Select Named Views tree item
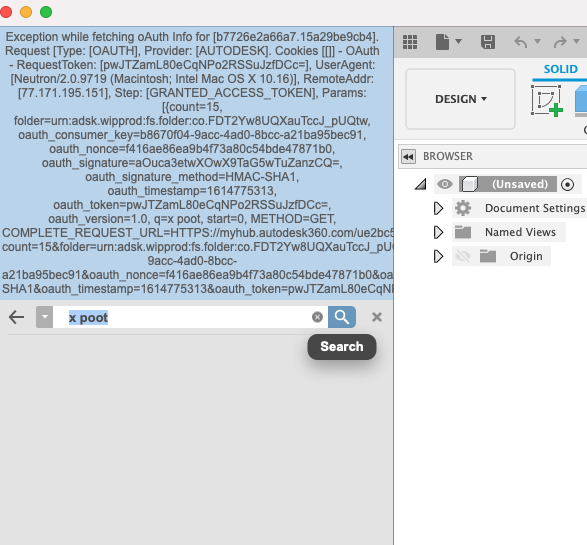The image size is (587, 545). pos(520,232)
